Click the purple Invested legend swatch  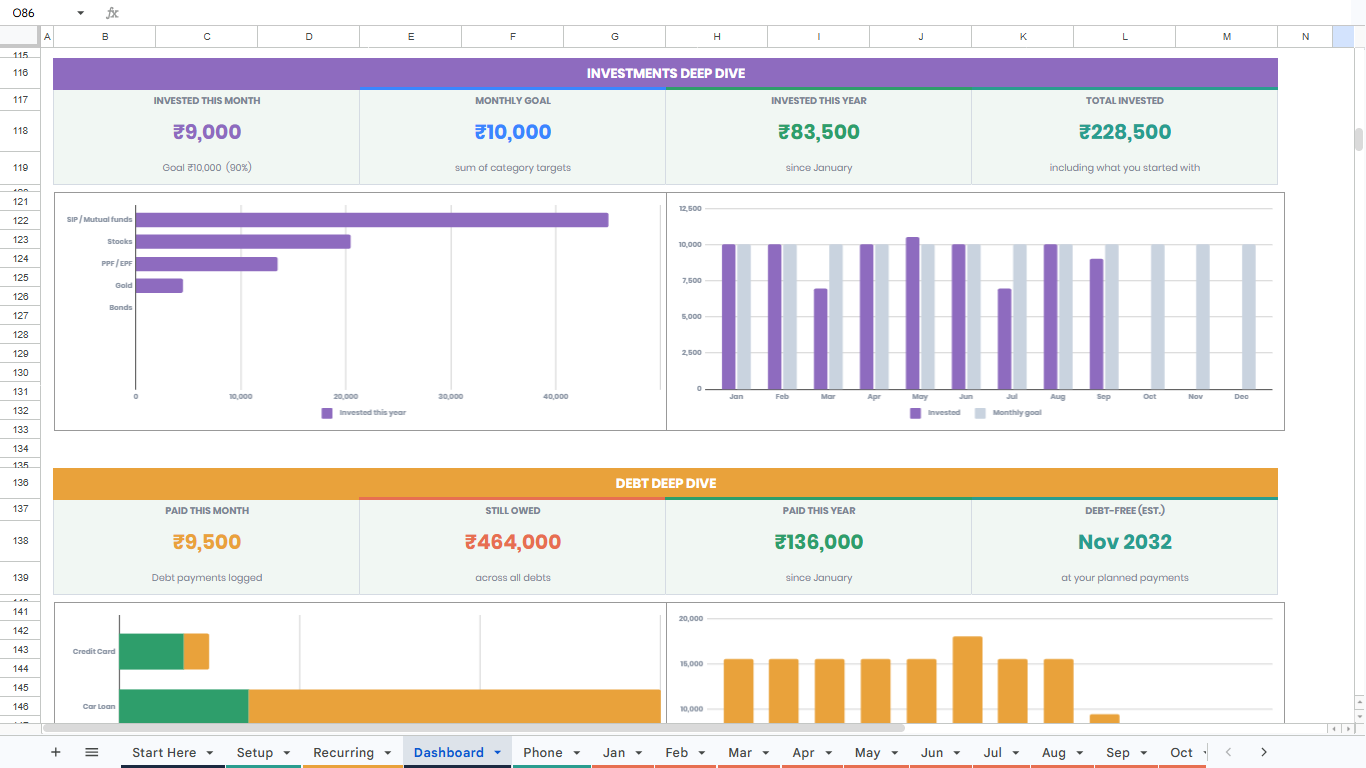click(915, 413)
